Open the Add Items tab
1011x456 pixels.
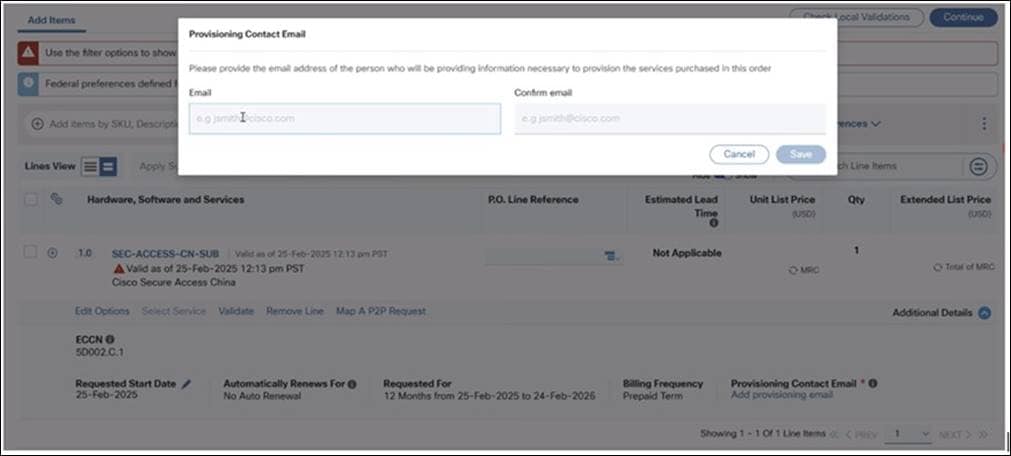(x=52, y=20)
